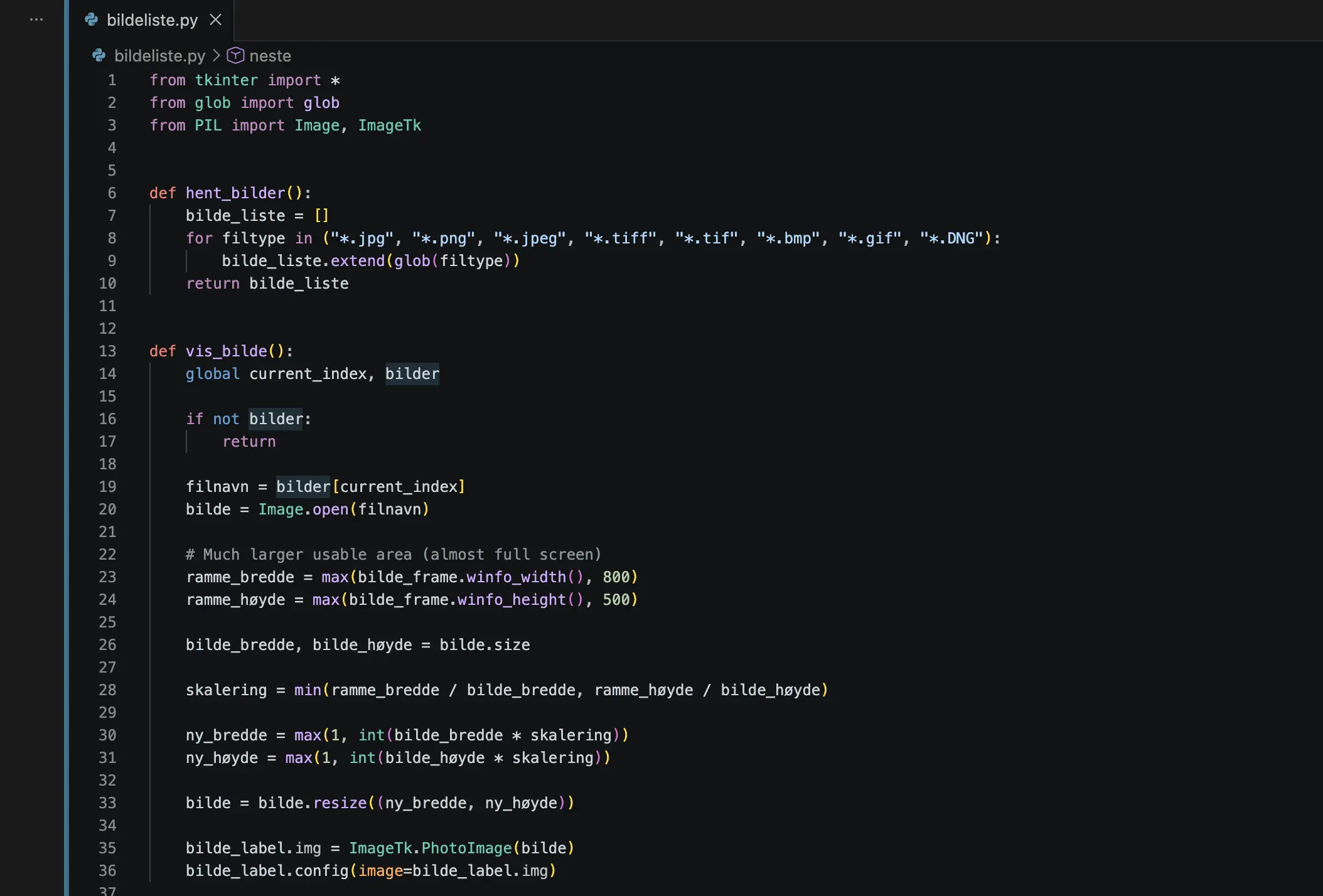Screen dimensions: 1323x896
Task: Click 'filnavn' variable on line 19
Action: (x=217, y=487)
